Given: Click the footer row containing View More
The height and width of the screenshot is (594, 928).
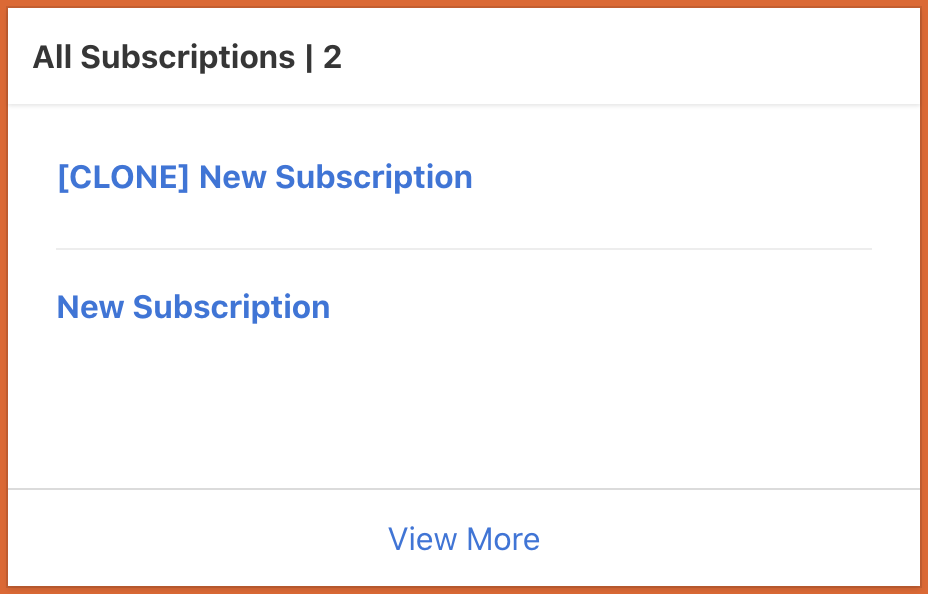Looking at the screenshot, I should point(700,540).
